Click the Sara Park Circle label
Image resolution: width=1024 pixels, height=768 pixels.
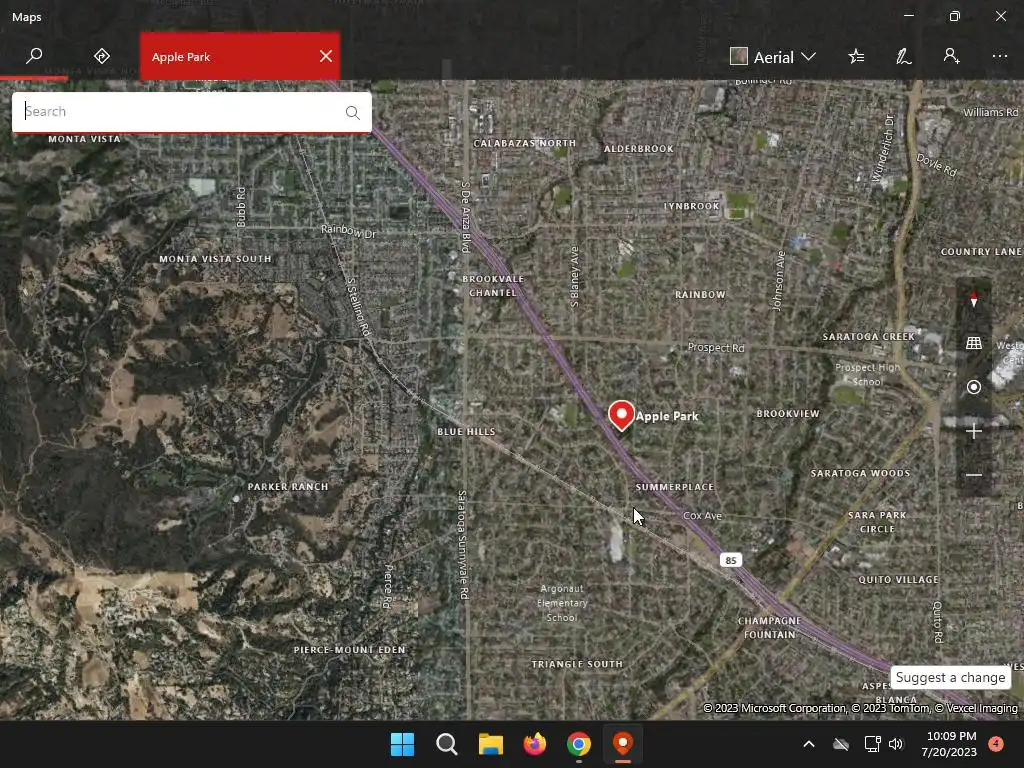[x=877, y=522]
